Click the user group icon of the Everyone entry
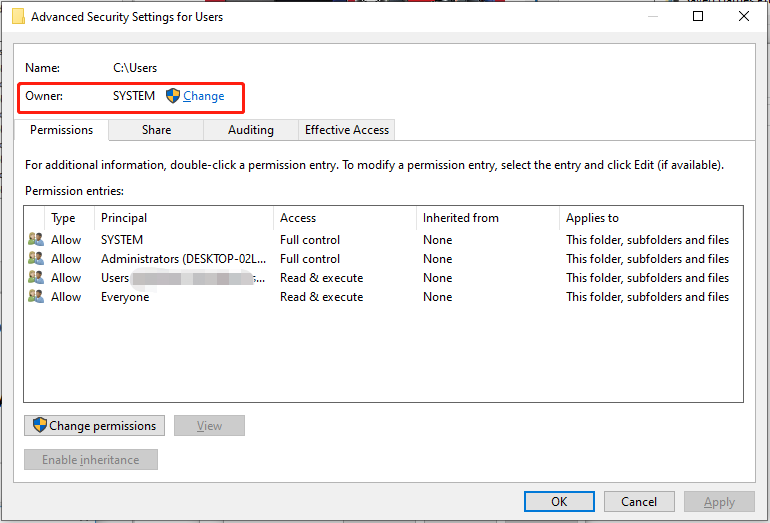770x523 pixels. 36,297
